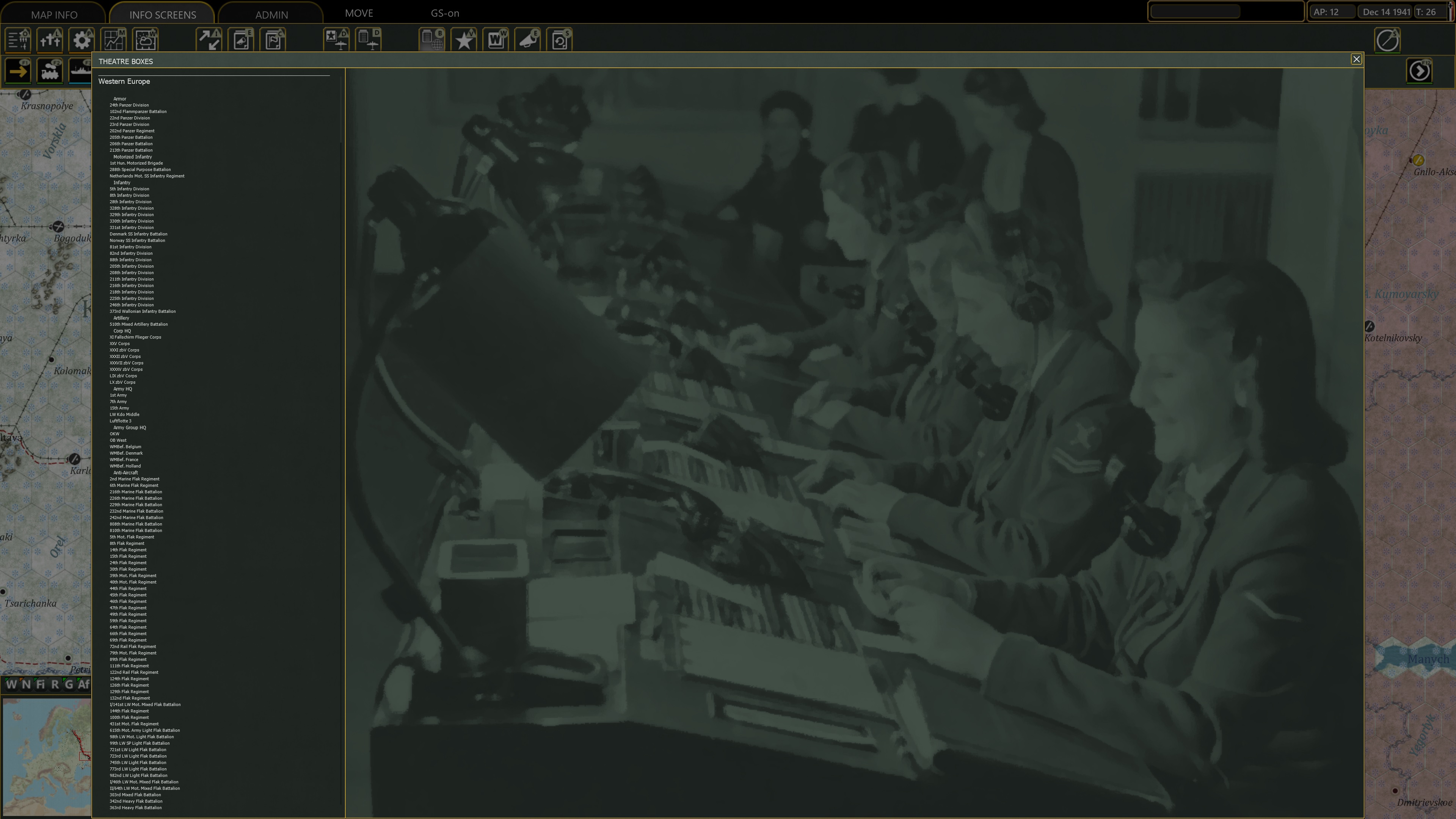Viewport: 1456px width, 819px height.
Task: Select 1st Hun. Motorized Brigade
Action: coord(136,163)
